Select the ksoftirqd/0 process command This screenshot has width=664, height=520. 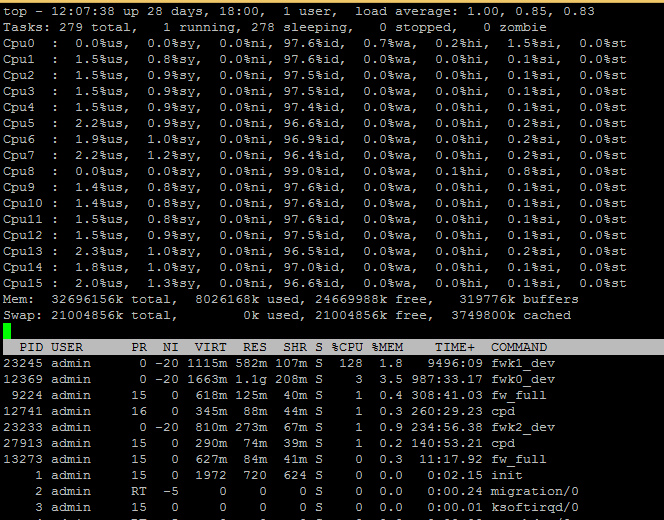pos(535,507)
